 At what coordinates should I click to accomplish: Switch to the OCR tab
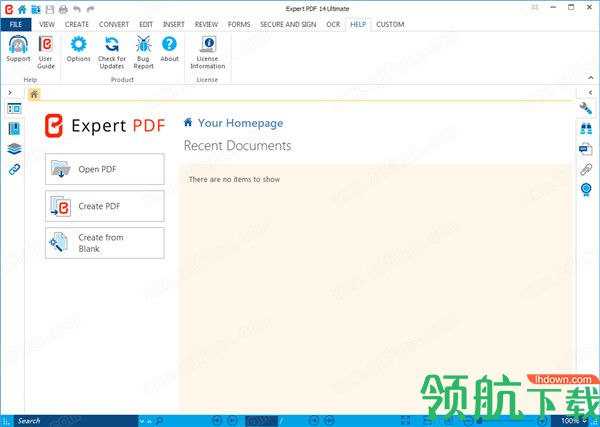click(333, 24)
